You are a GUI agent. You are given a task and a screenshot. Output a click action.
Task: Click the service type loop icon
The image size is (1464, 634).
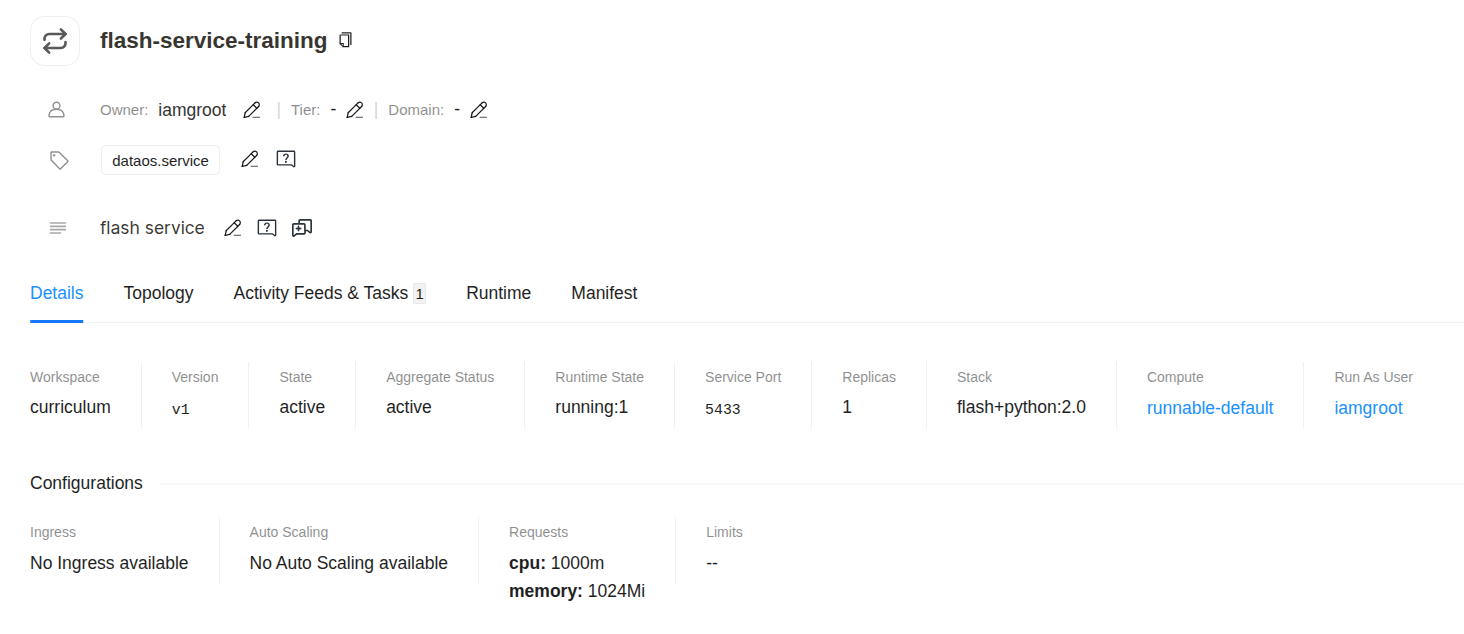point(55,41)
